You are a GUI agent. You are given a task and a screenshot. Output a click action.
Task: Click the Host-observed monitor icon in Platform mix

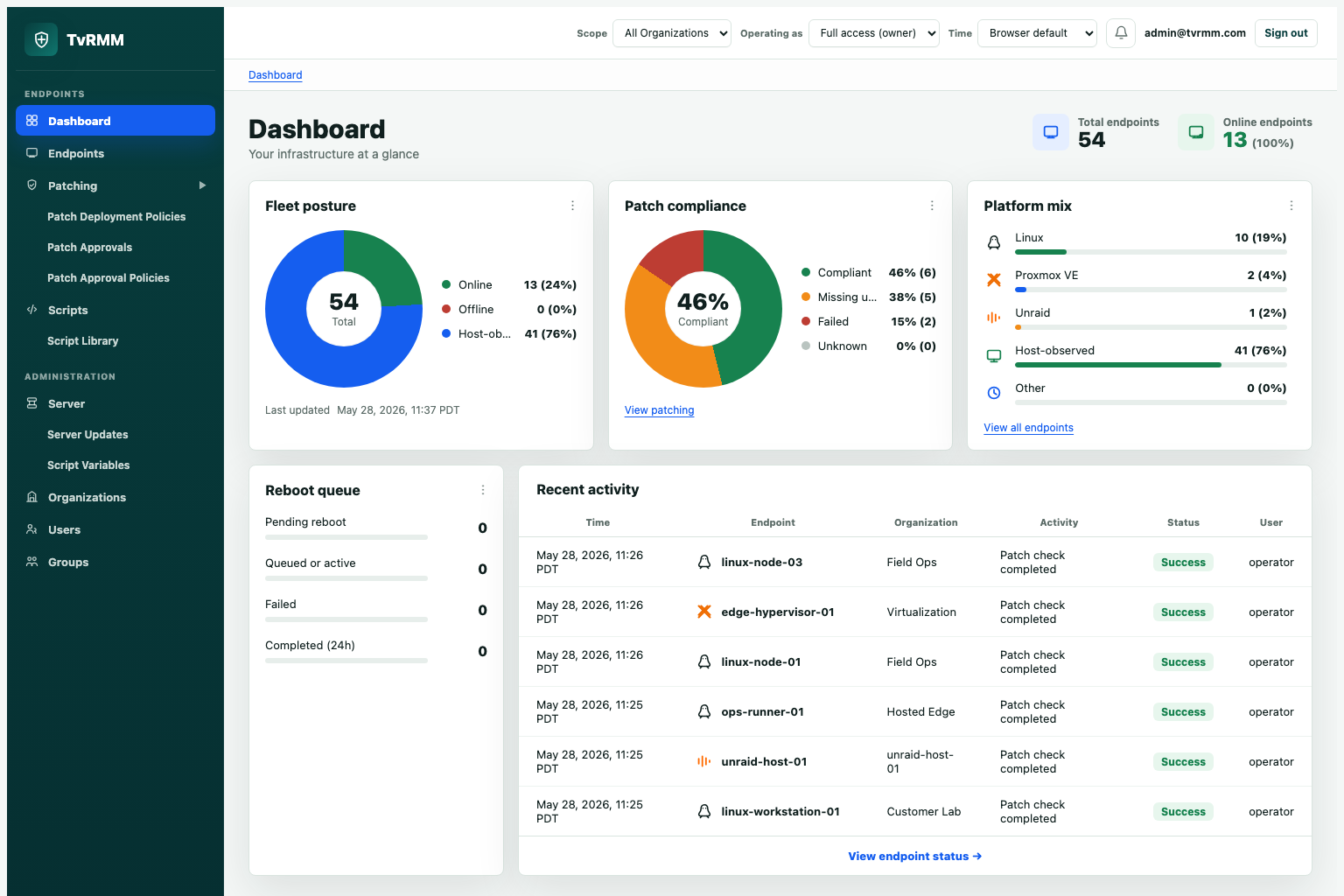pyautogui.click(x=994, y=355)
